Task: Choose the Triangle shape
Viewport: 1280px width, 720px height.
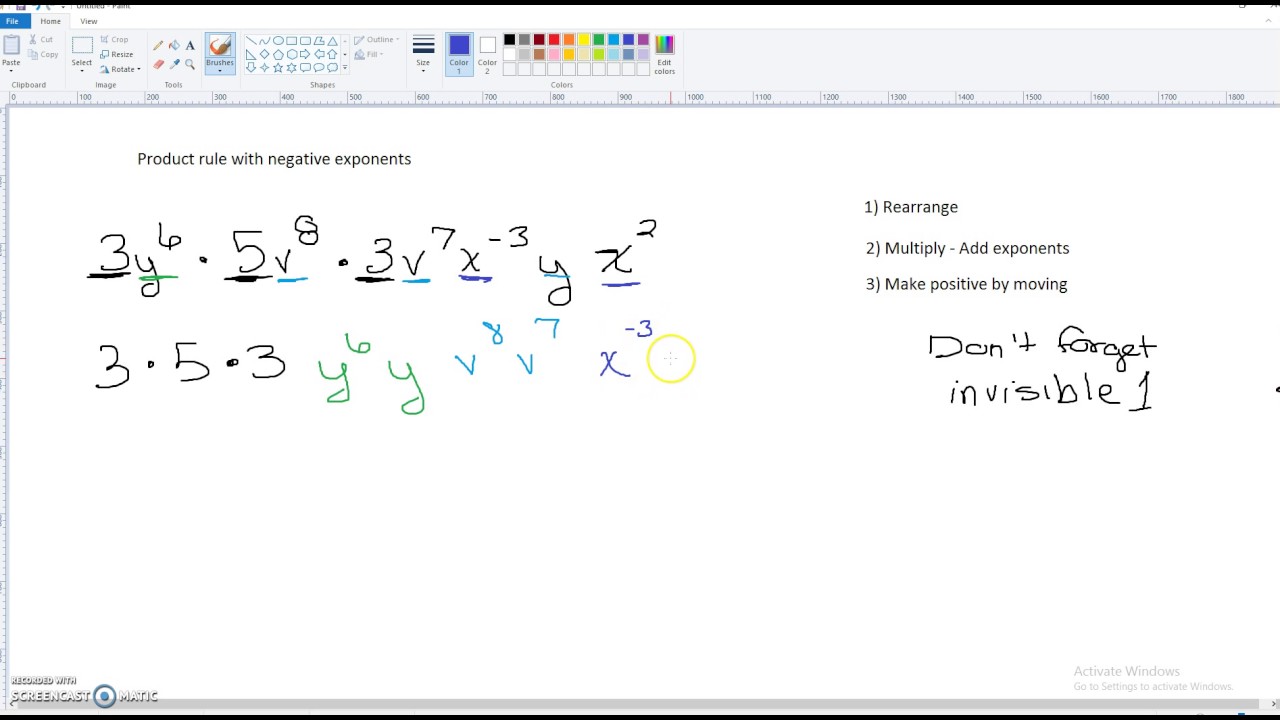Action: coord(332,41)
